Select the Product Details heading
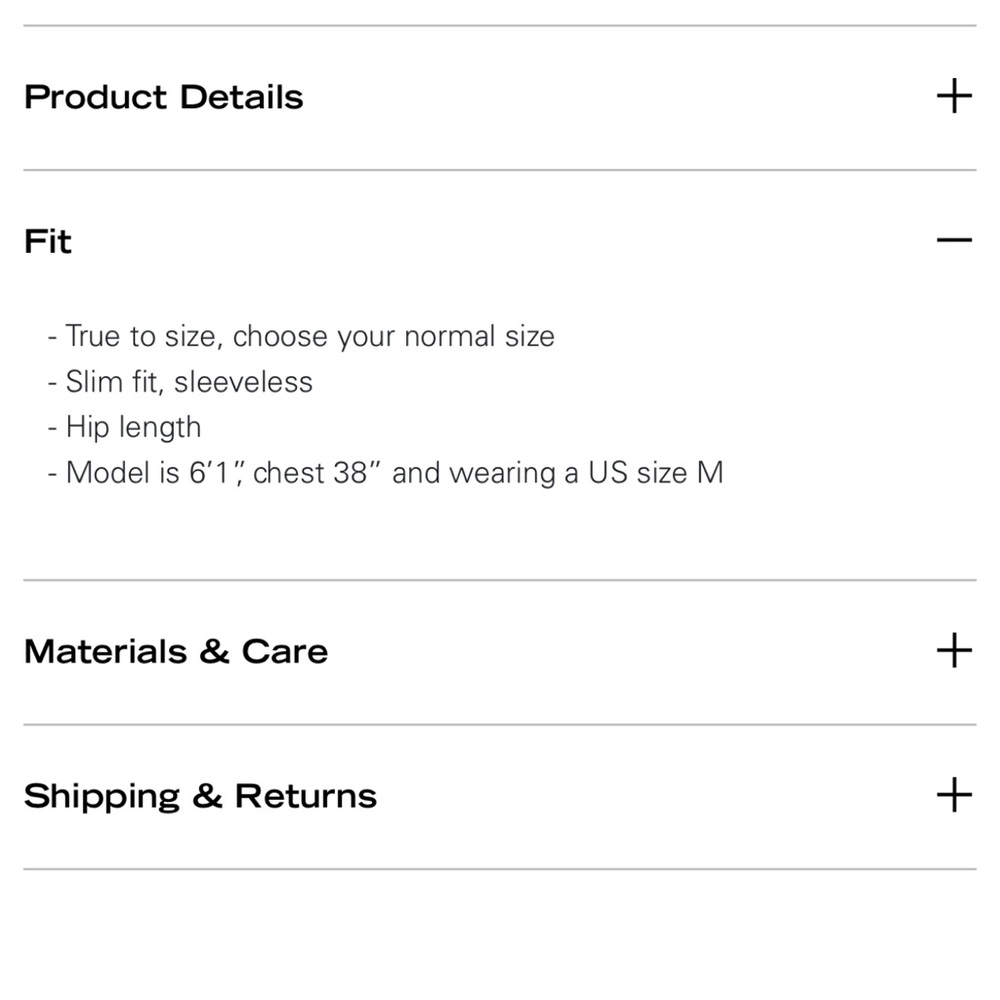Image resolution: width=1000 pixels, height=1000 pixels. [x=163, y=97]
